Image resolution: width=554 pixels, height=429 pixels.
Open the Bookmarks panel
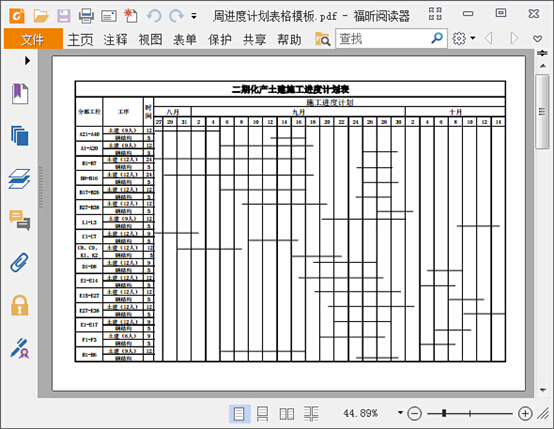[x=20, y=94]
